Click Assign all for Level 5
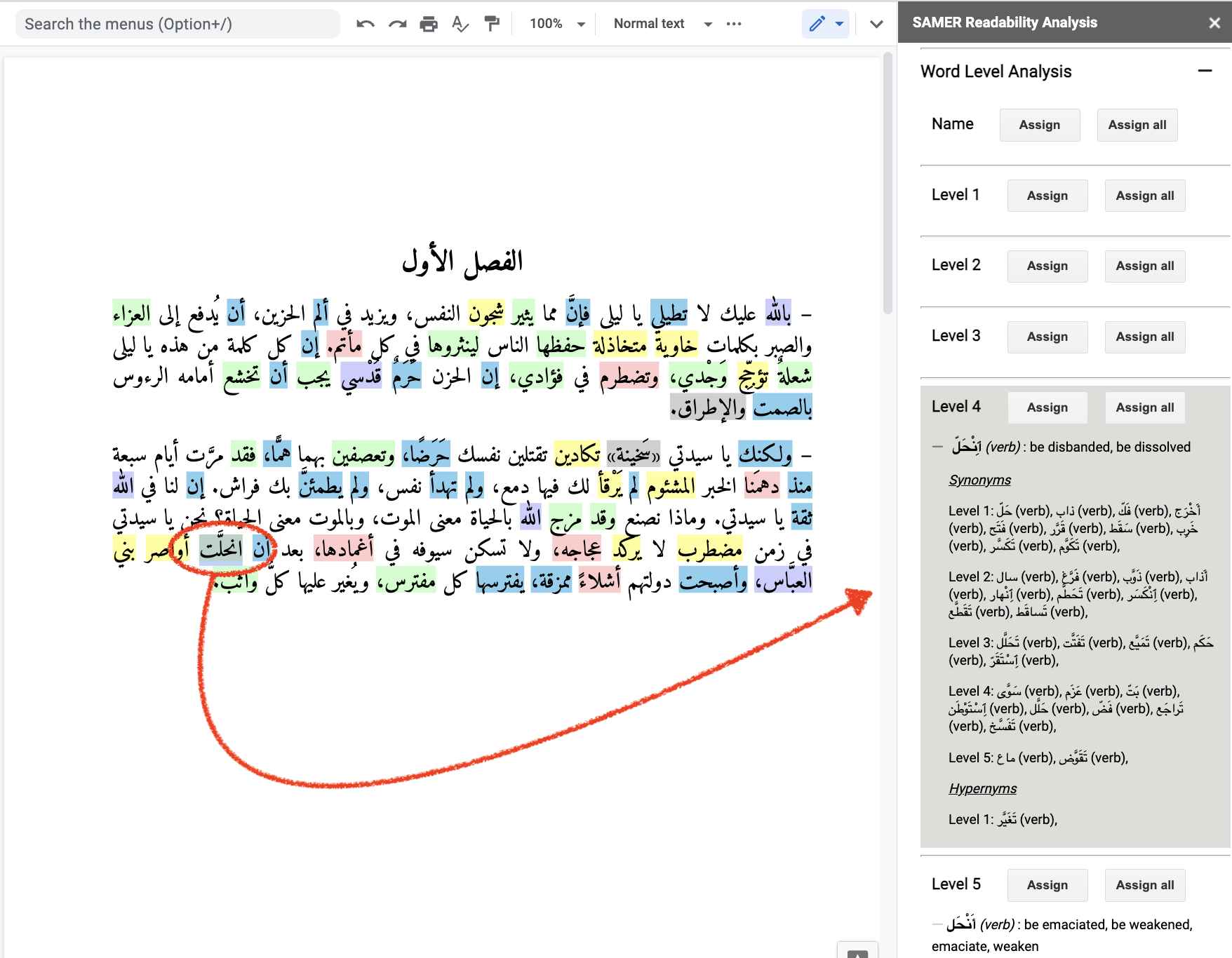 point(1145,885)
